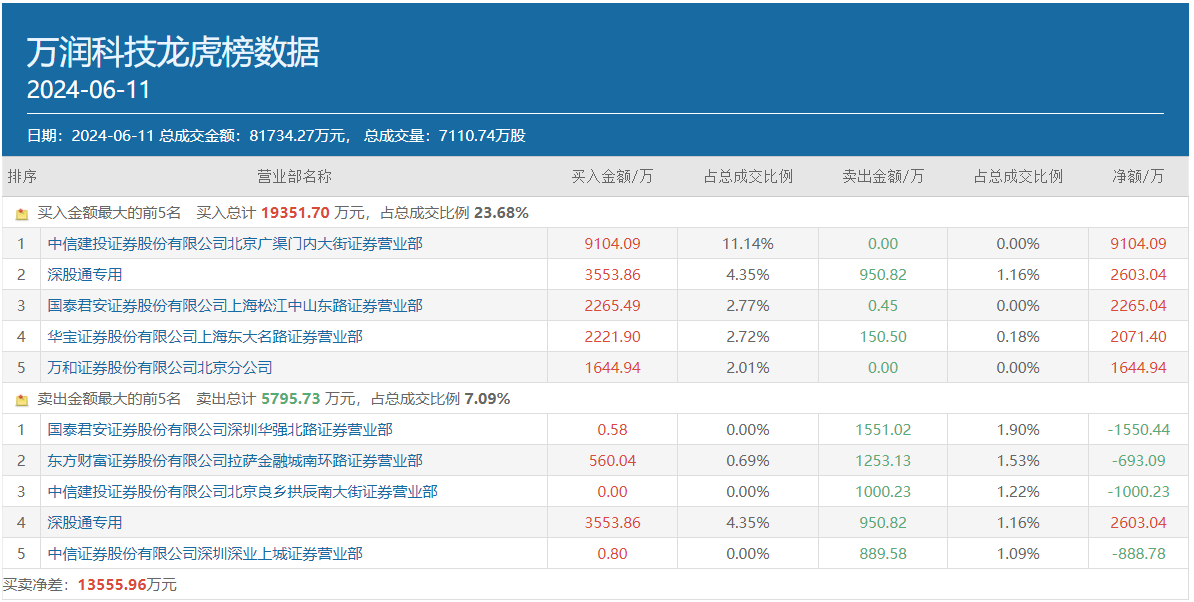Select 华宝证券上海东大名路证券营业部 link

coord(205,337)
